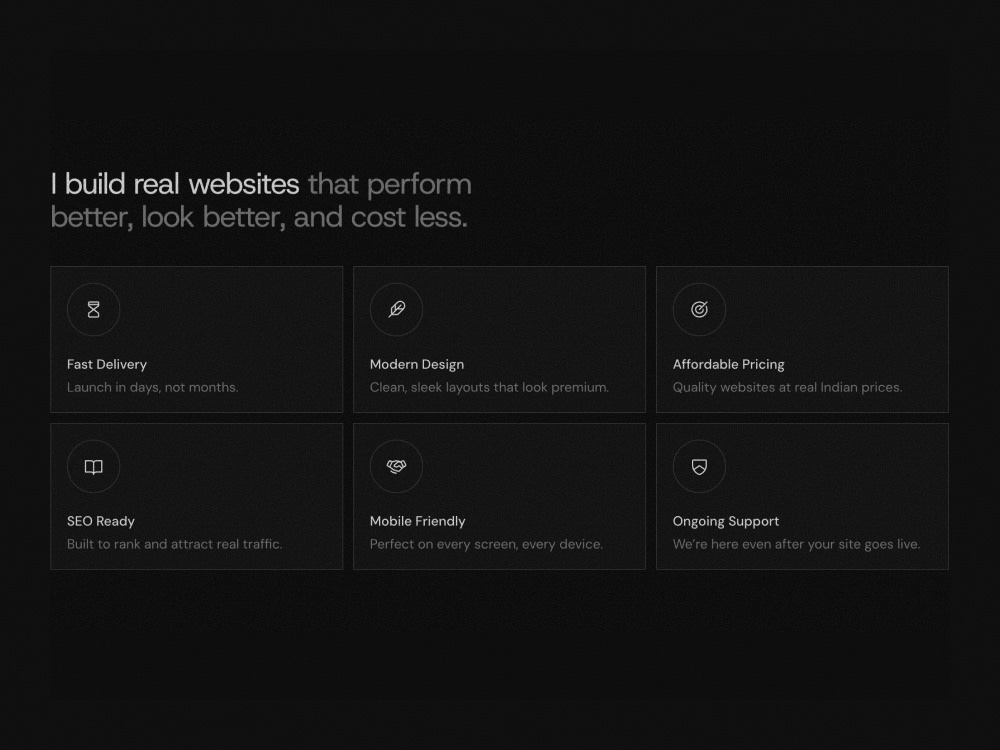Click 'Launch in days, not months.' text
The height and width of the screenshot is (750, 1000).
tap(152, 387)
